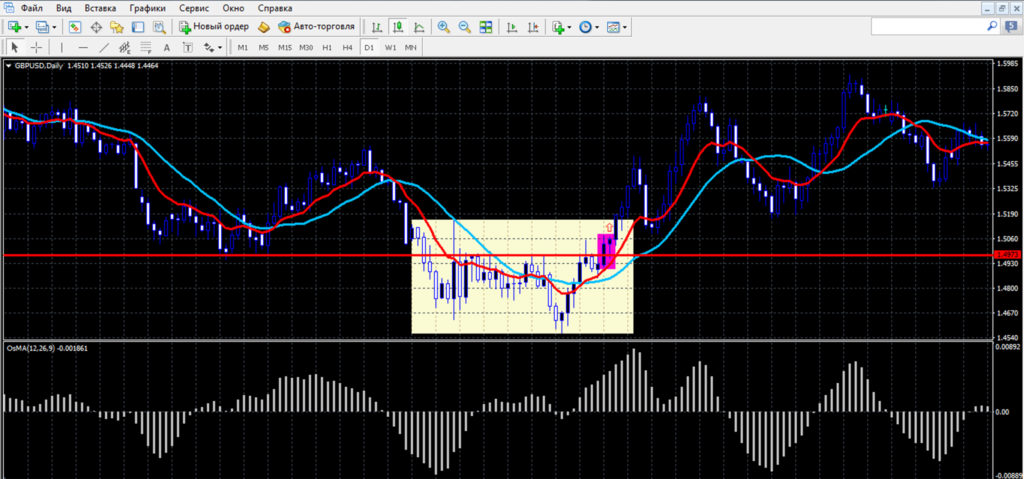Expand the indicators list dropdown arrow

point(569,27)
